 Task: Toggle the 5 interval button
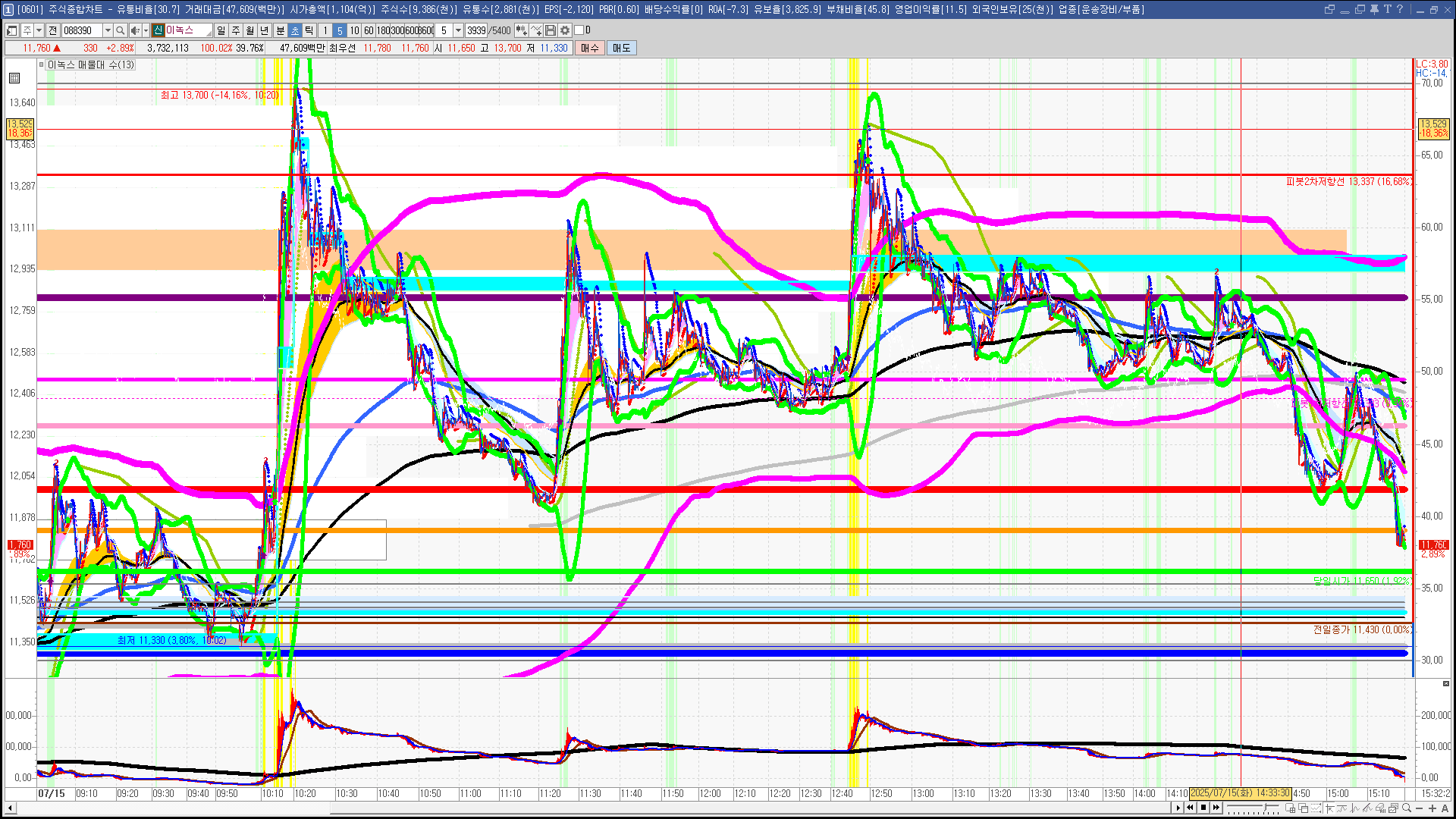click(x=339, y=30)
